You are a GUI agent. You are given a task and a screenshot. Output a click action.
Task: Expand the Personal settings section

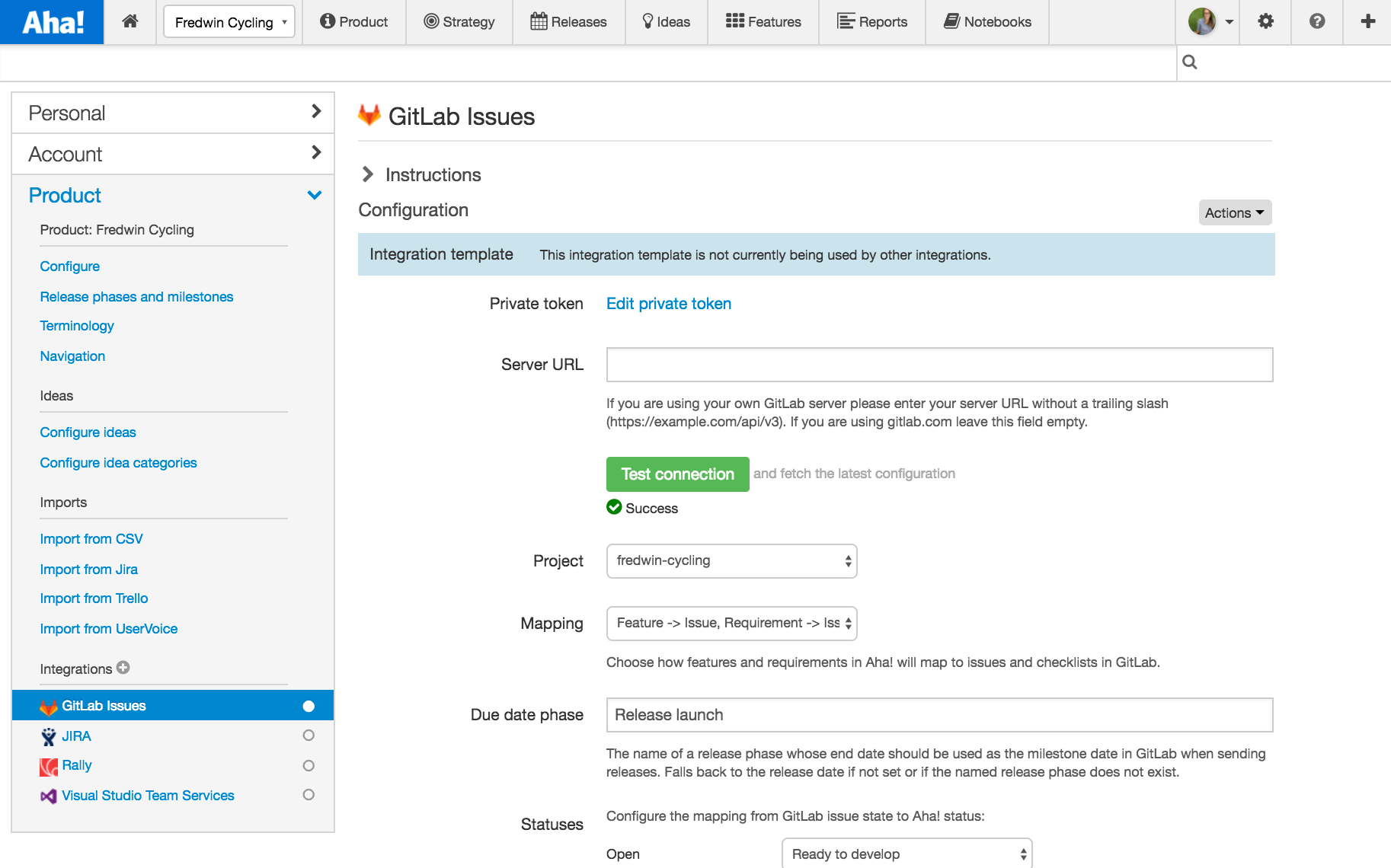click(x=174, y=113)
